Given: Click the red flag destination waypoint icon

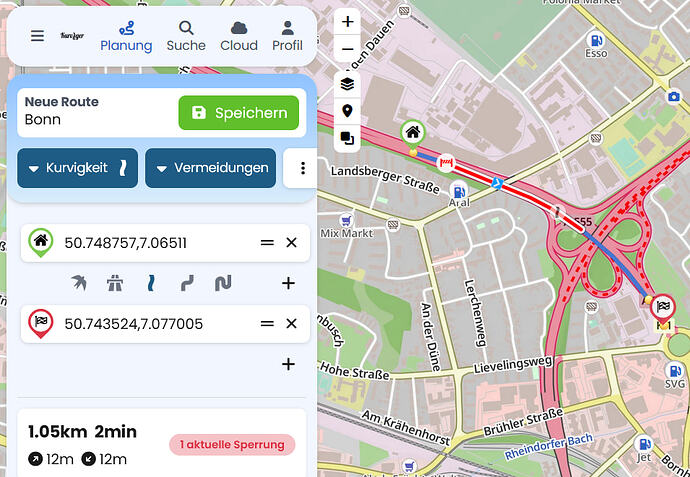Looking at the screenshot, I should (41, 323).
